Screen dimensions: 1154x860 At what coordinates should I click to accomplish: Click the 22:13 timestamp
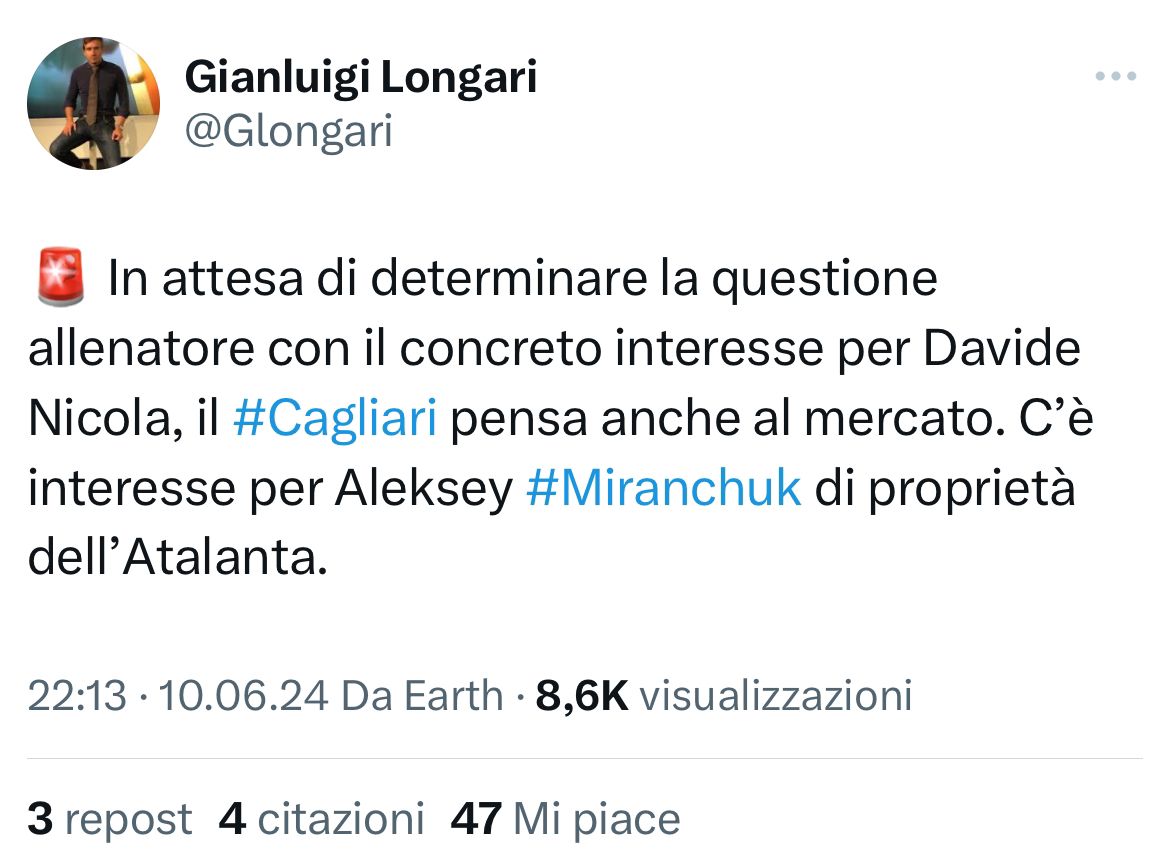[x=77, y=695]
